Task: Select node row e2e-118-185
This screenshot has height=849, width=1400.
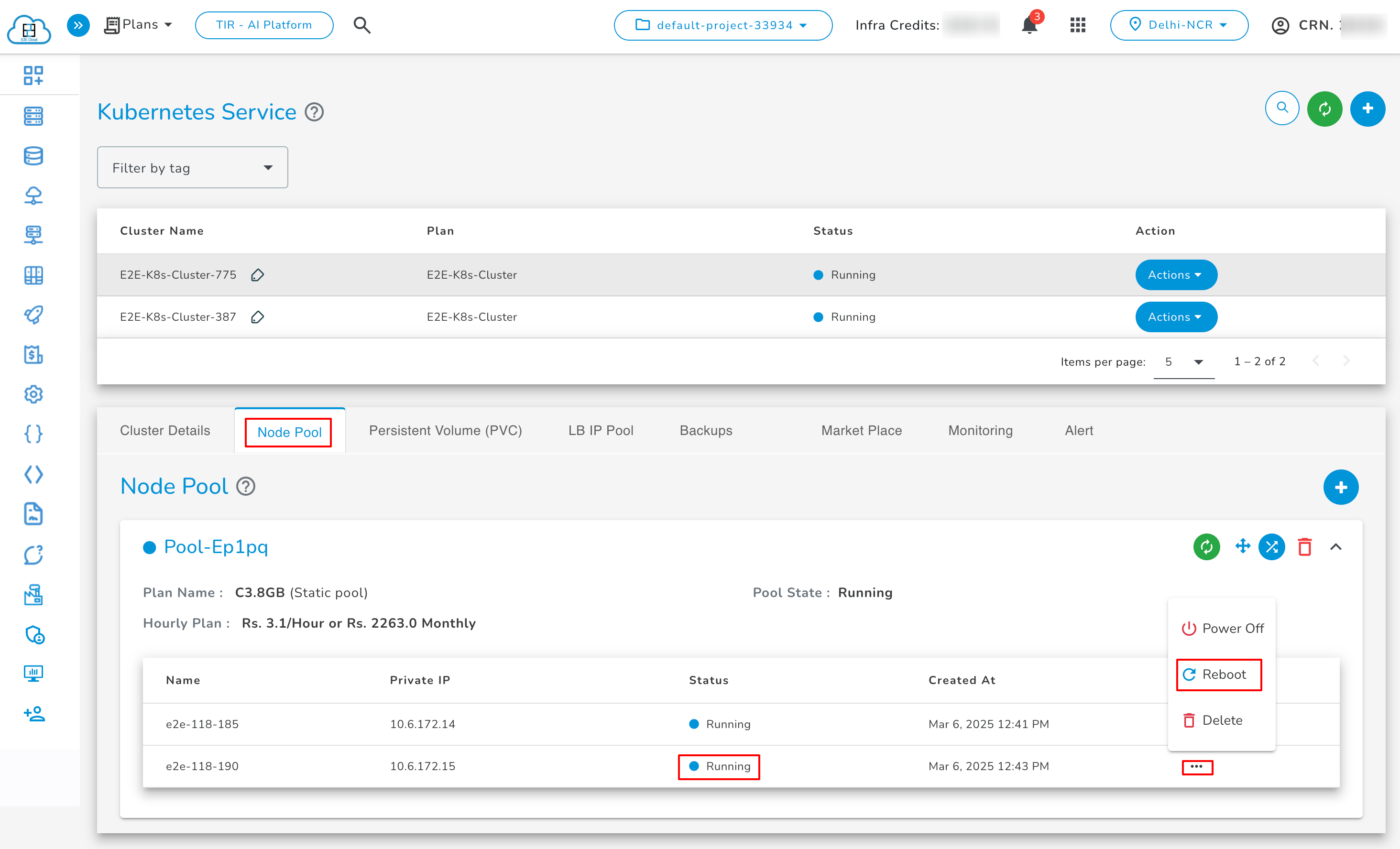Action: pos(741,724)
